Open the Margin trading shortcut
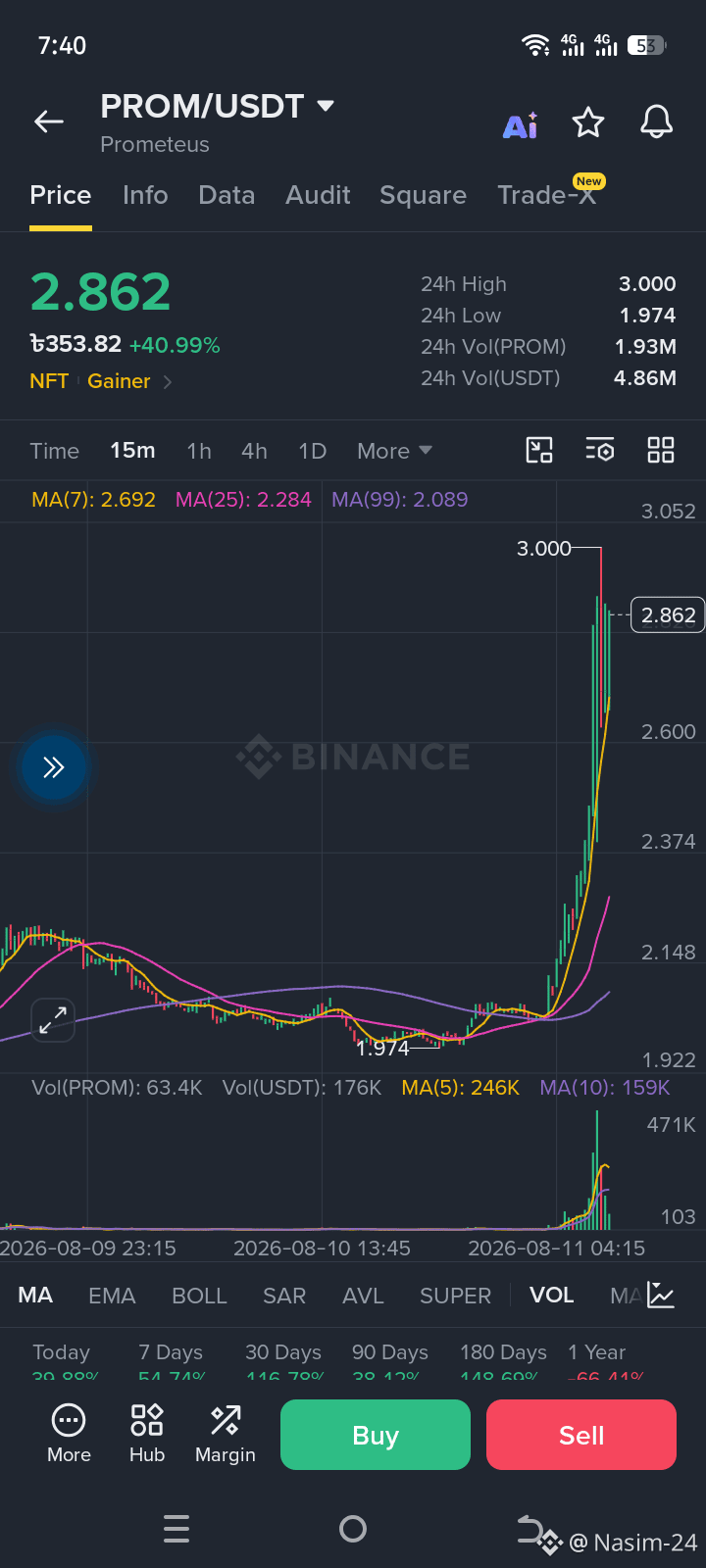This screenshot has height=1568, width=706. (226, 1434)
